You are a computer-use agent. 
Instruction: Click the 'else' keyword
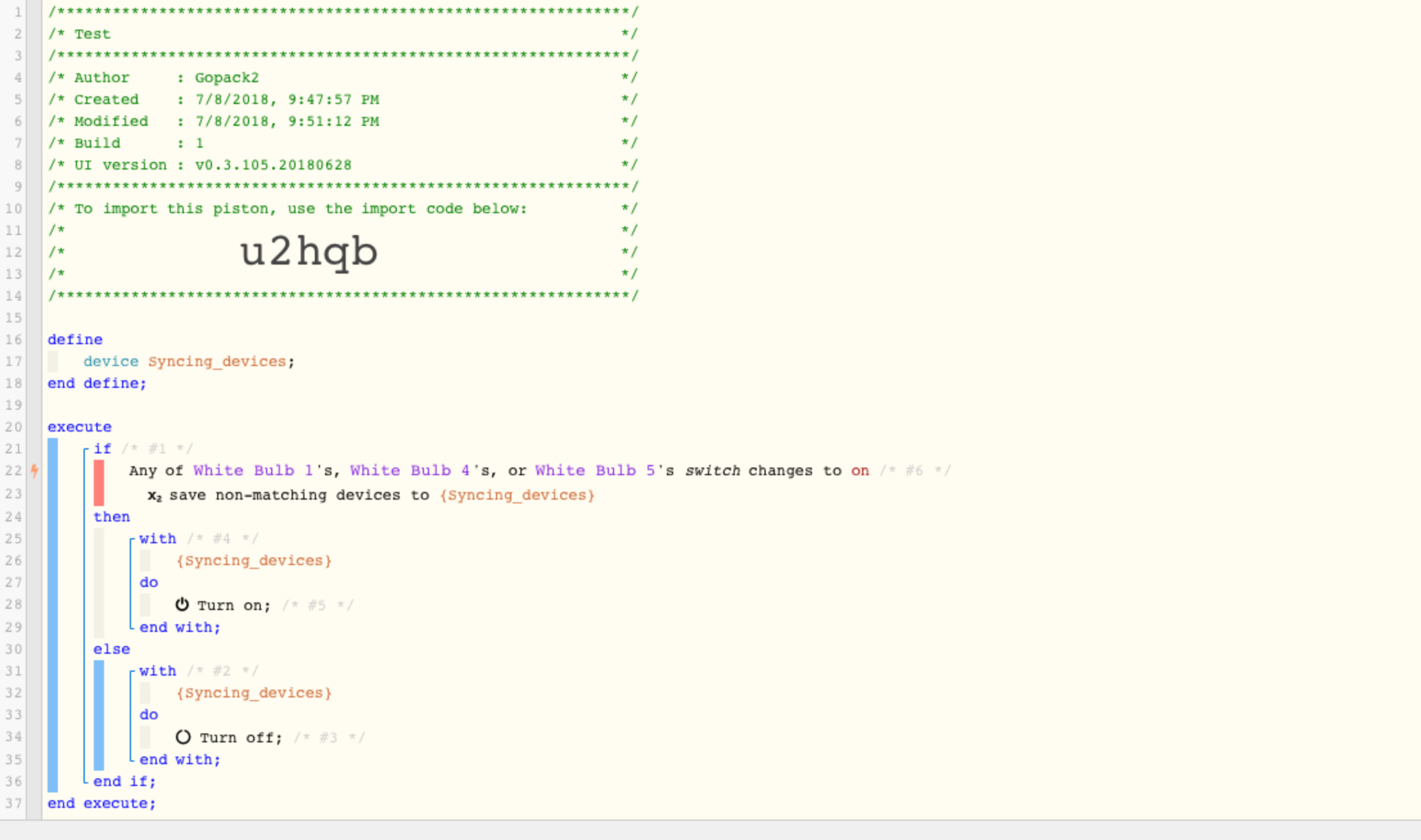pyautogui.click(x=112, y=649)
